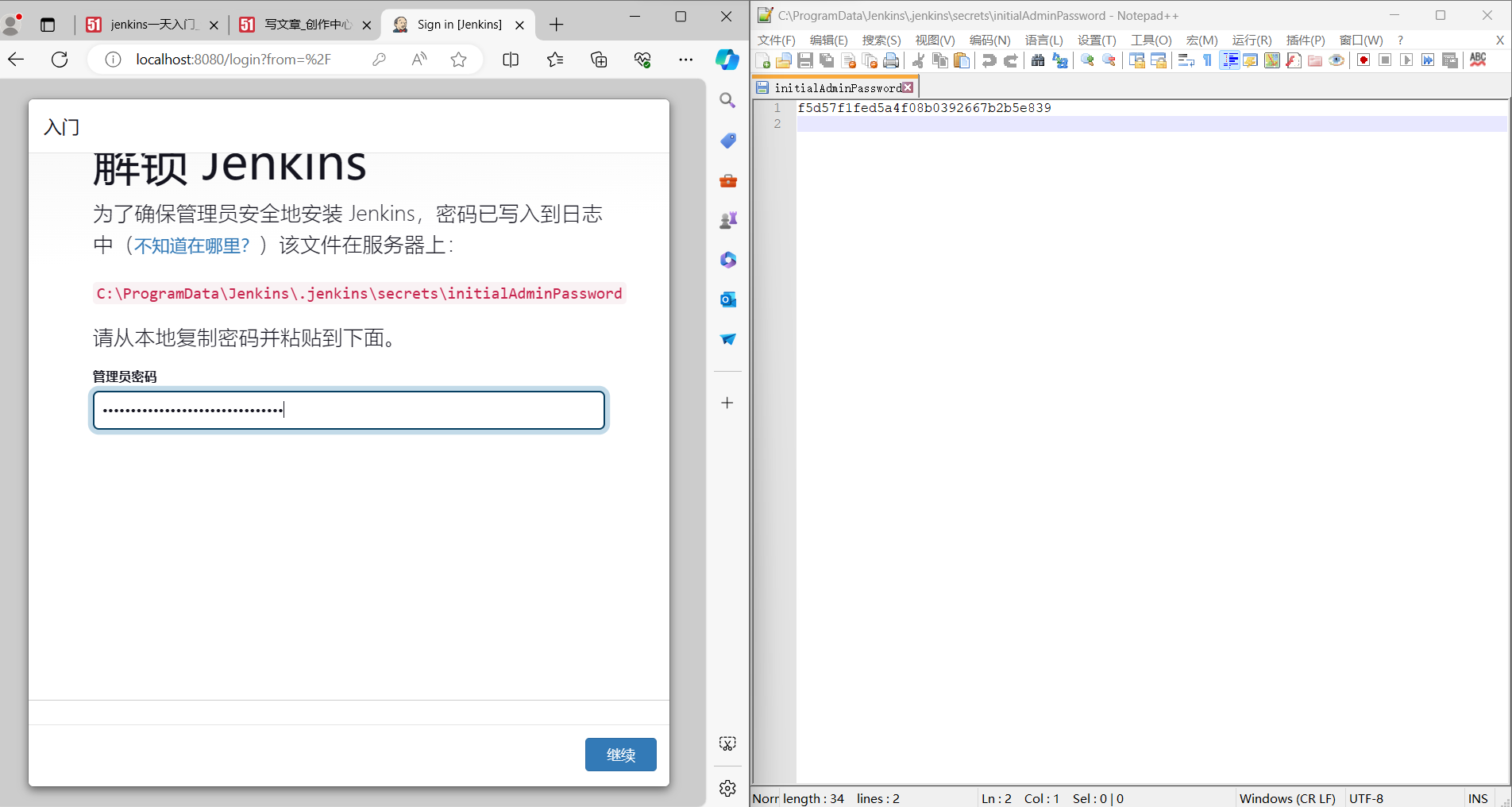This screenshot has width=1512, height=807.
Task: Open the 语言(L) menu
Action: click(1043, 40)
